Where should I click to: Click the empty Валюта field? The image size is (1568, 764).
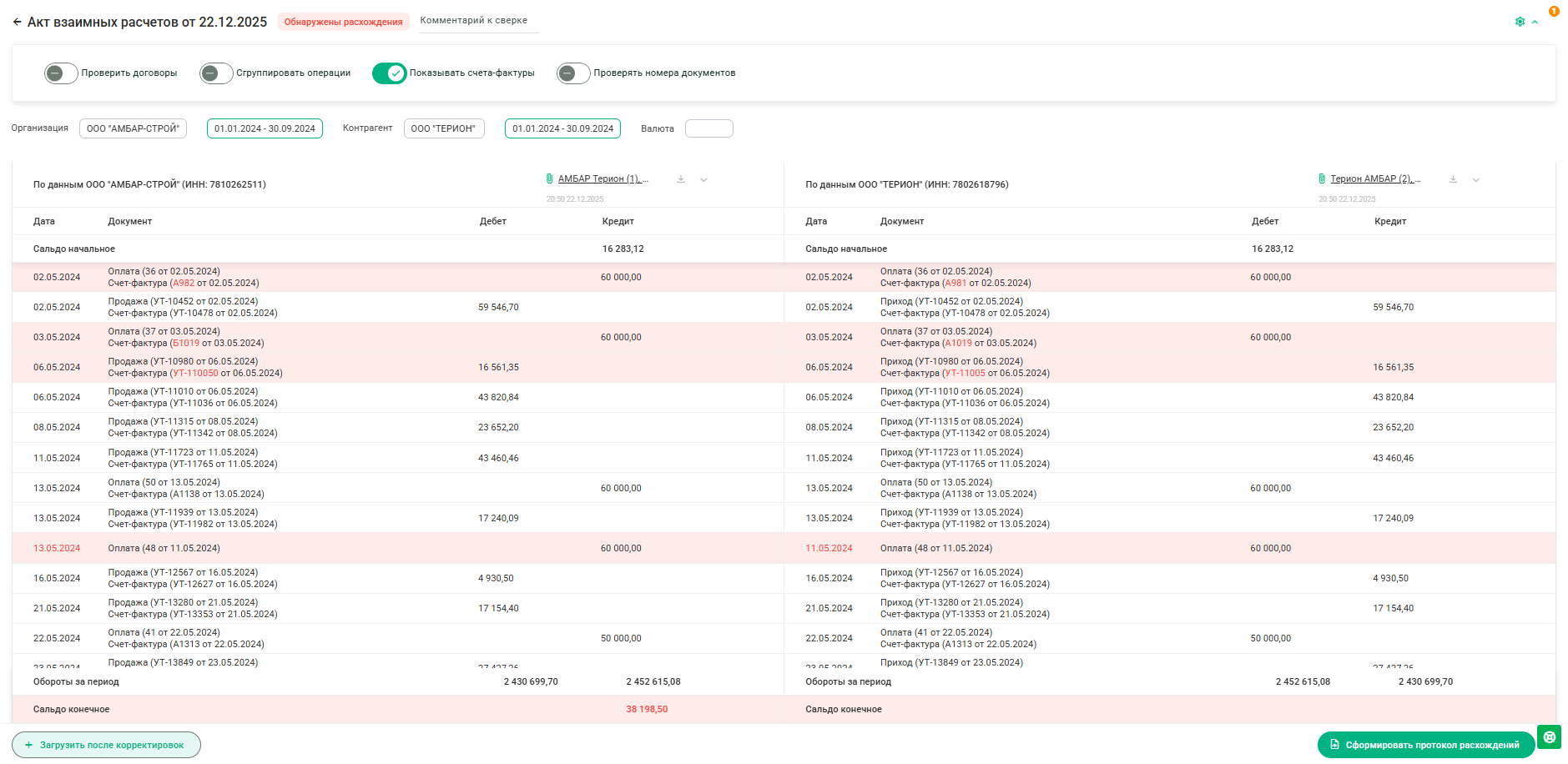point(709,128)
